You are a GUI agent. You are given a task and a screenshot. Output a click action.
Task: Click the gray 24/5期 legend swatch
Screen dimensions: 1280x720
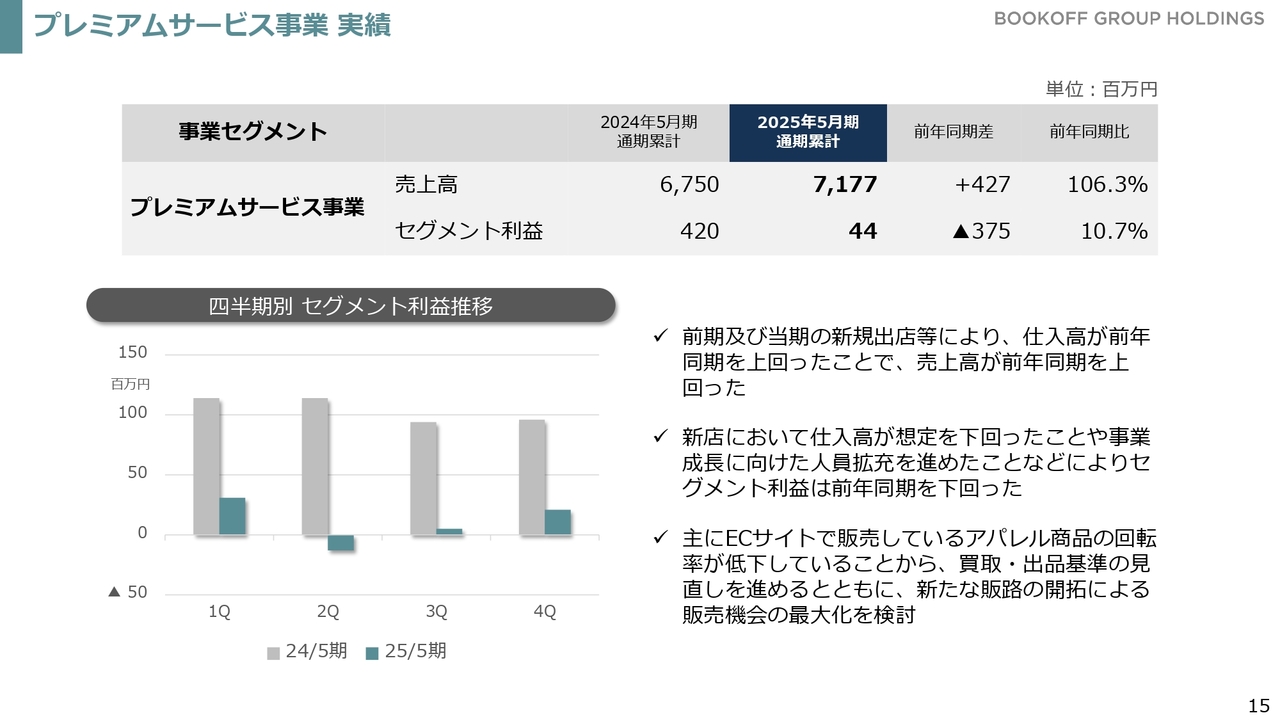pos(273,653)
